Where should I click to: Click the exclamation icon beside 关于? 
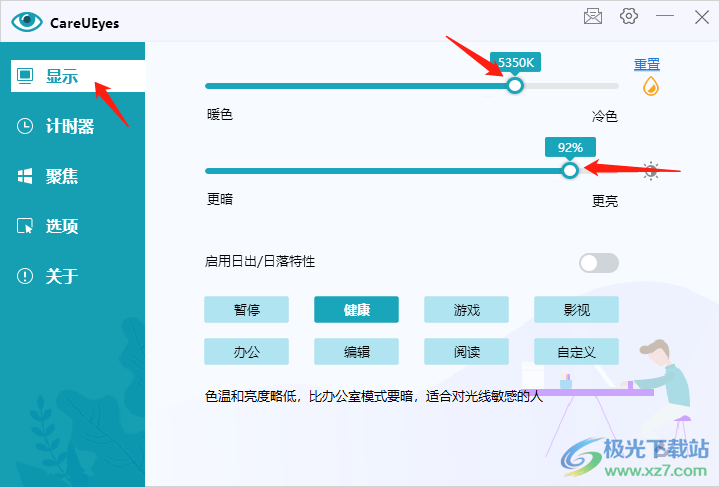click(x=25, y=276)
